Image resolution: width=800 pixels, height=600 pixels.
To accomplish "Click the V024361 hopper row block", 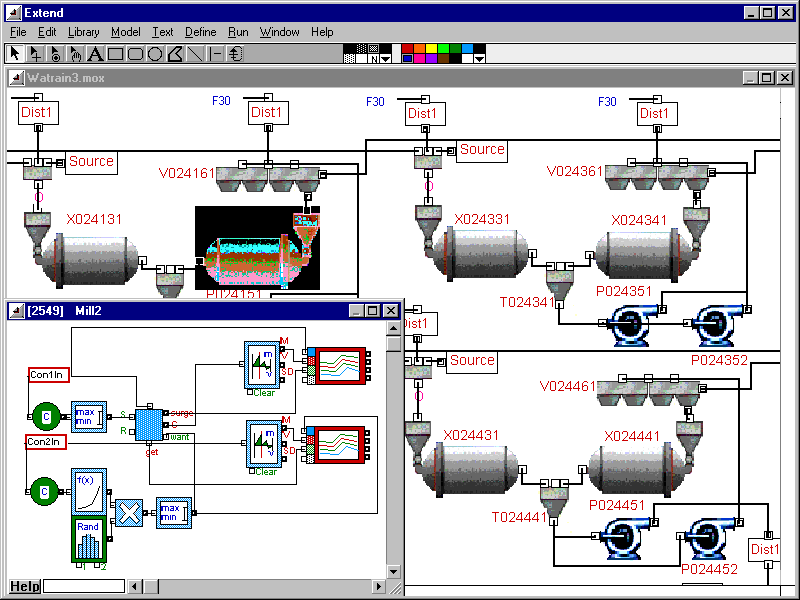I will pyautogui.click(x=657, y=178).
